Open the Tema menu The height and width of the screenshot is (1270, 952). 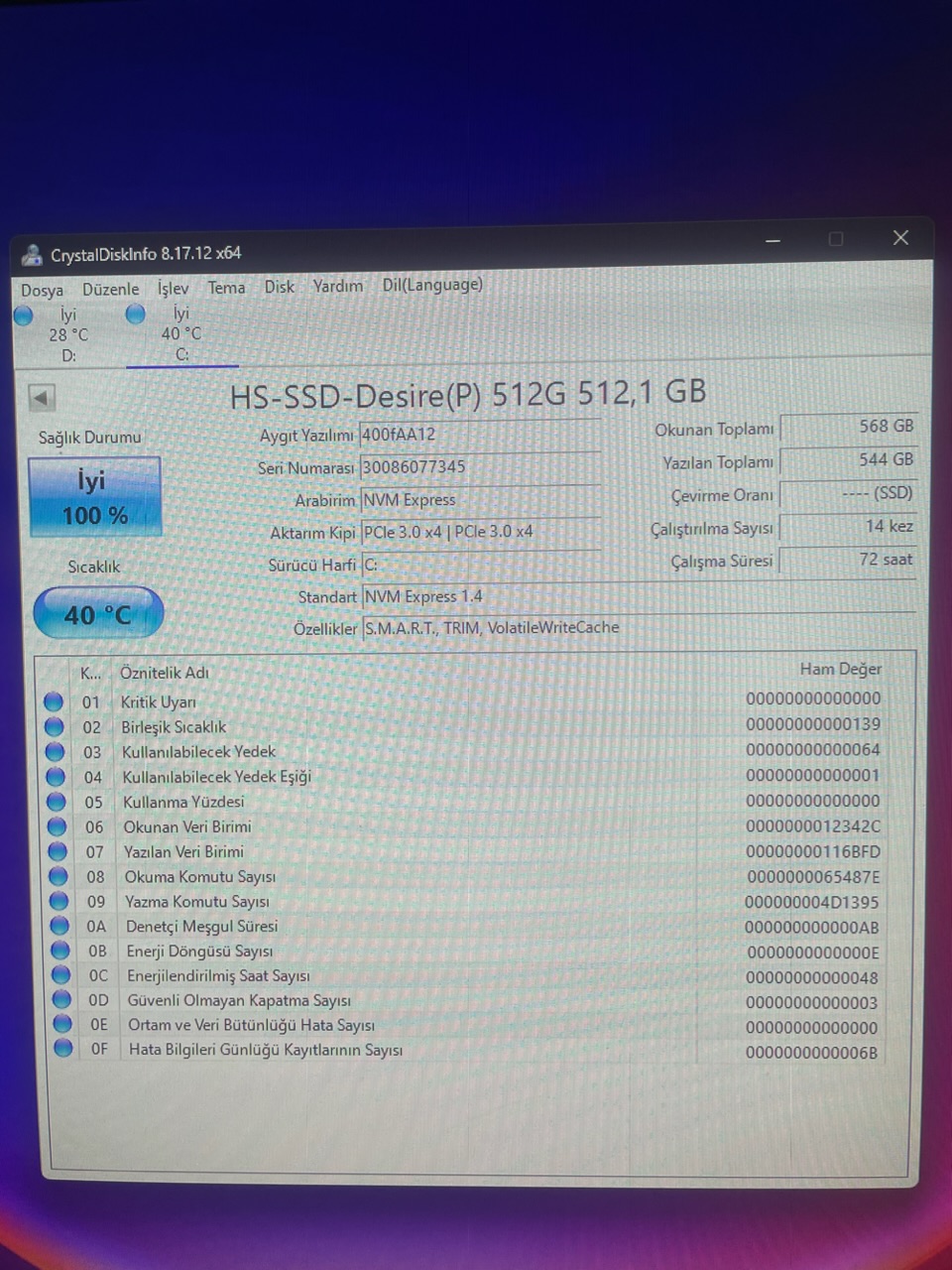tap(226, 287)
